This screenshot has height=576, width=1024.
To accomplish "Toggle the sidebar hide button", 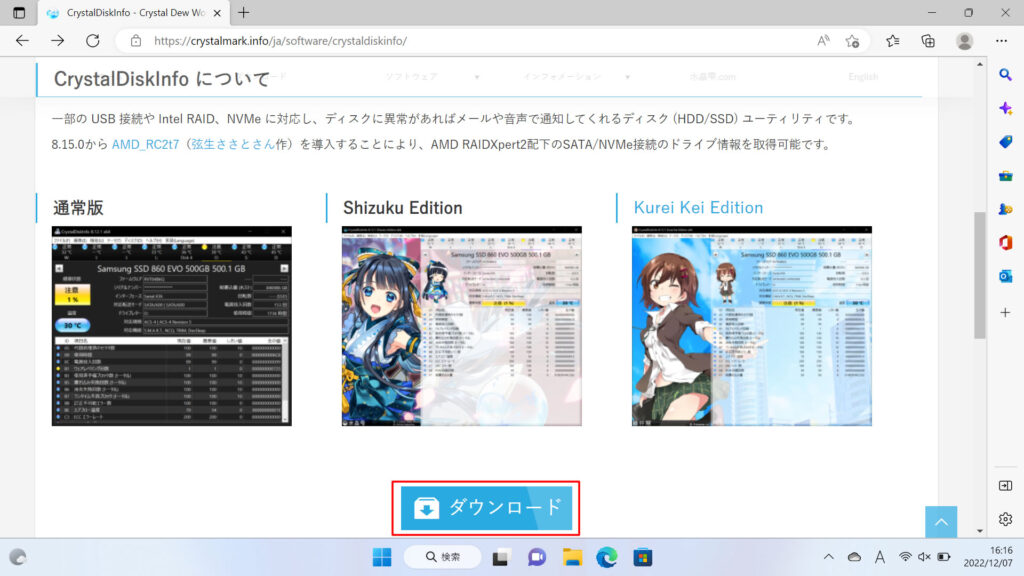I will [x=1006, y=486].
